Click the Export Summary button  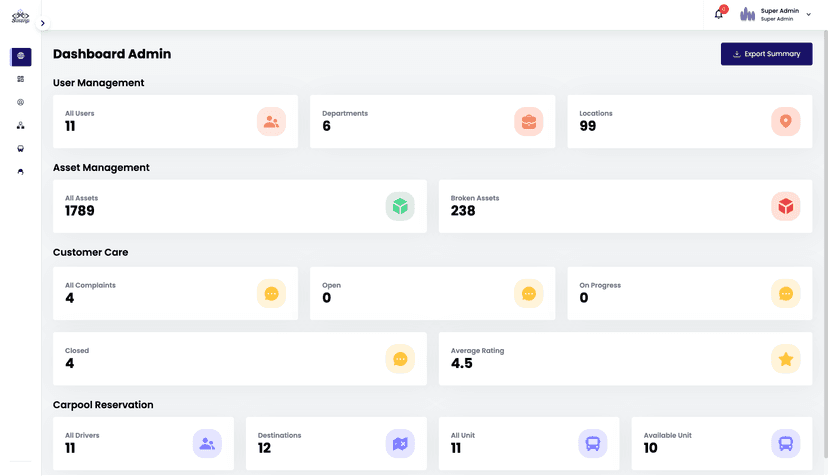tap(766, 54)
